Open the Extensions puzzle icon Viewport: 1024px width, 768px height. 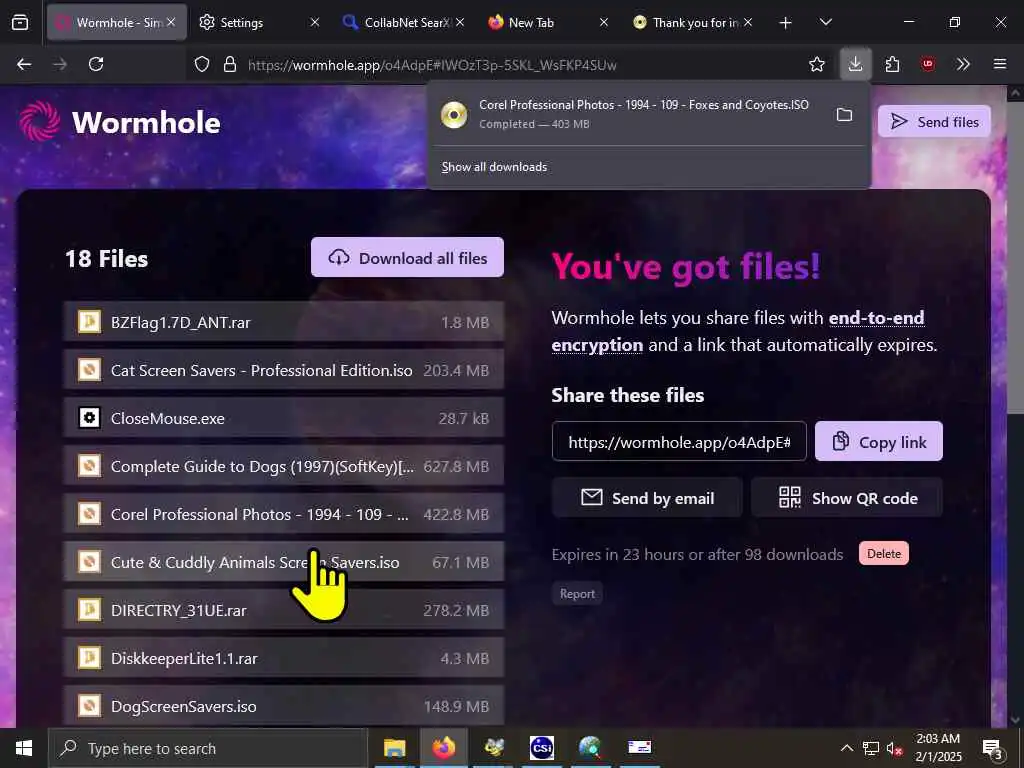892,64
